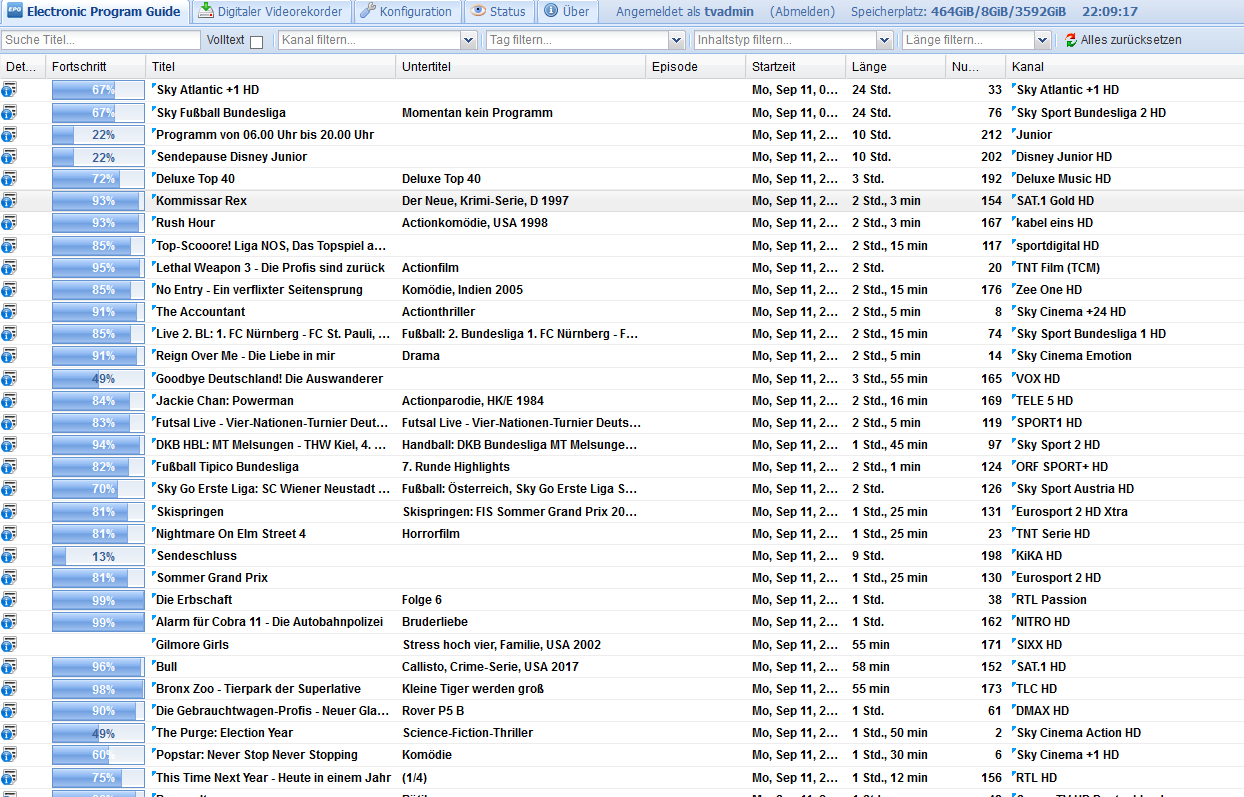Sort by Titel column header

click(271, 66)
